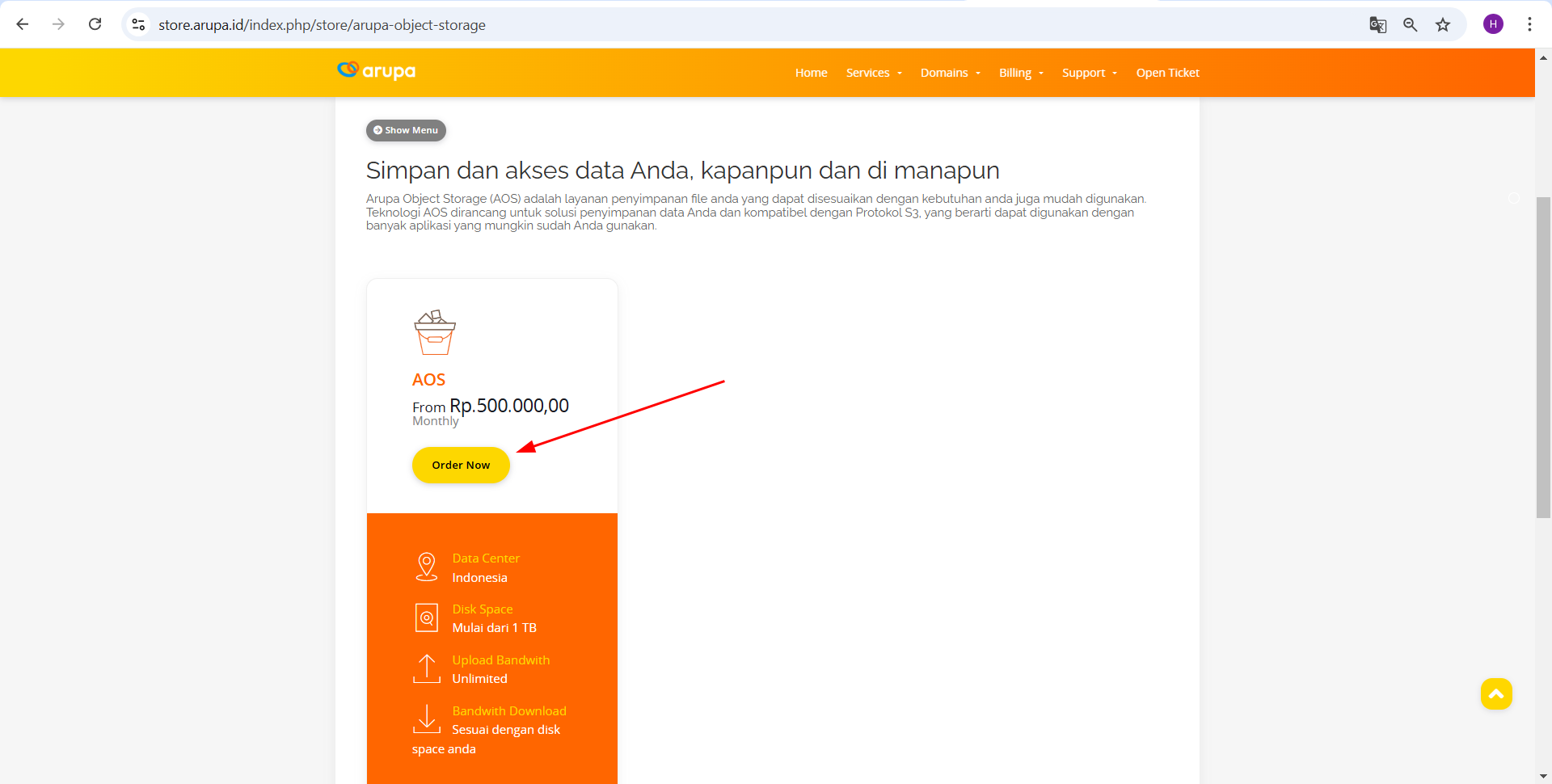This screenshot has height=784, width=1552.
Task: Click the Data Center location pin icon
Action: [427, 567]
